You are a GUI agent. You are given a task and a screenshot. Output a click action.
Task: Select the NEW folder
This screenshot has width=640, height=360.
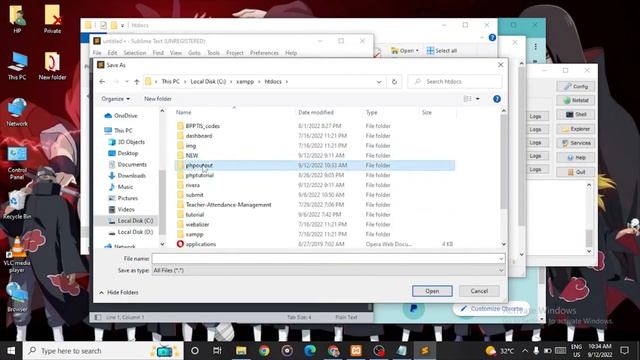coord(192,156)
